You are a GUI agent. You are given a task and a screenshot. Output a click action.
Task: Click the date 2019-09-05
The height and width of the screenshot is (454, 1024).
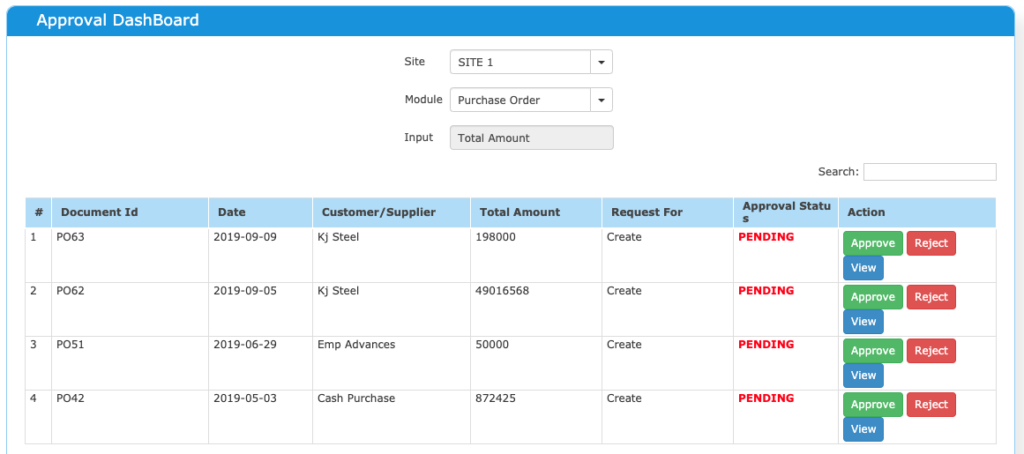(245, 291)
